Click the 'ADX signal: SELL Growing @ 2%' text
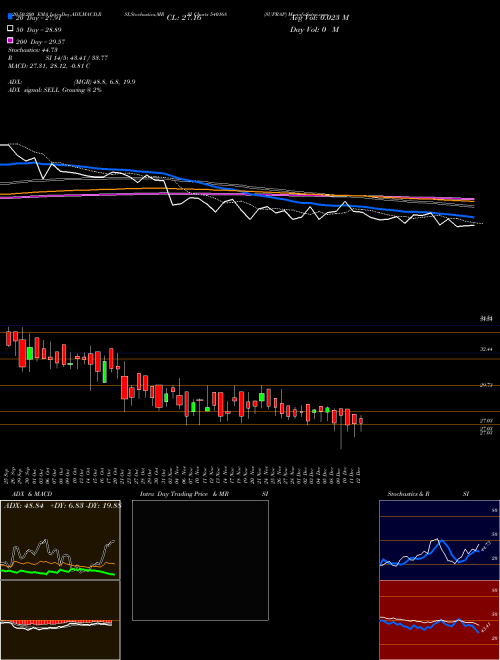The image size is (500, 660). 55,90
